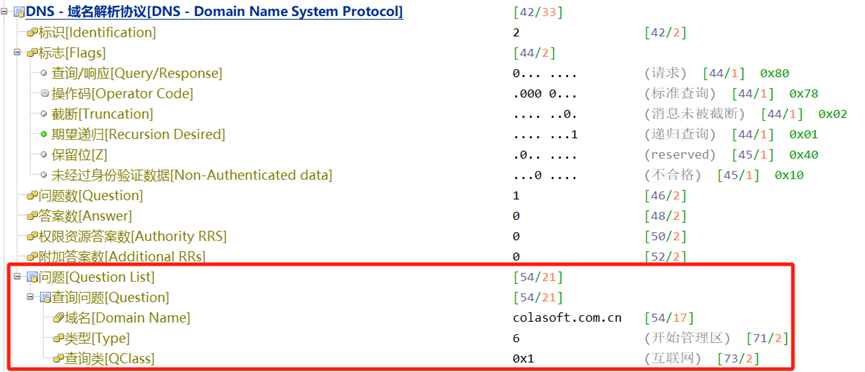Click the Type value 6
865x372 pixels.
[516, 338]
